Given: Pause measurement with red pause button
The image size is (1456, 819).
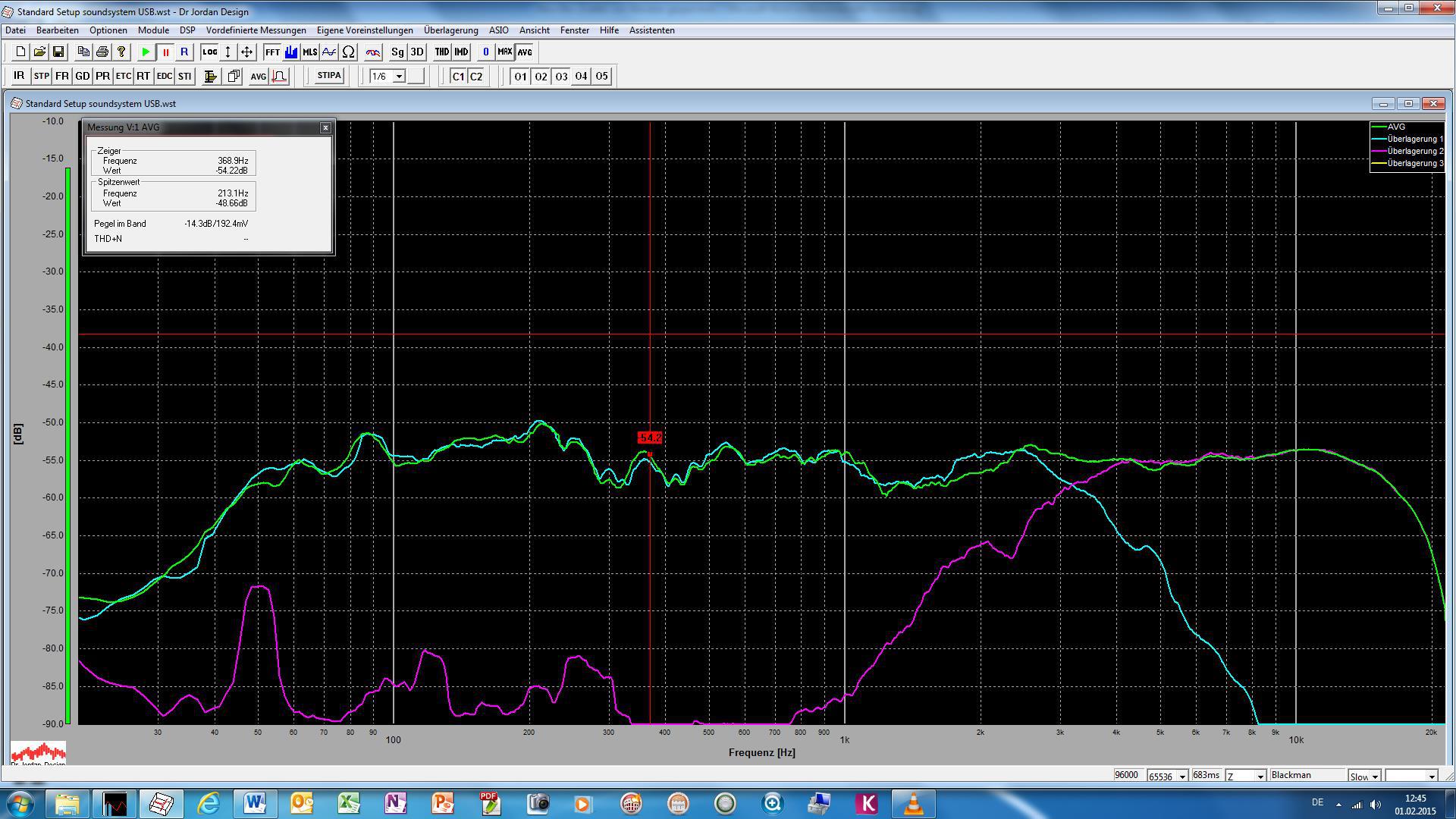Looking at the screenshot, I should pyautogui.click(x=165, y=52).
